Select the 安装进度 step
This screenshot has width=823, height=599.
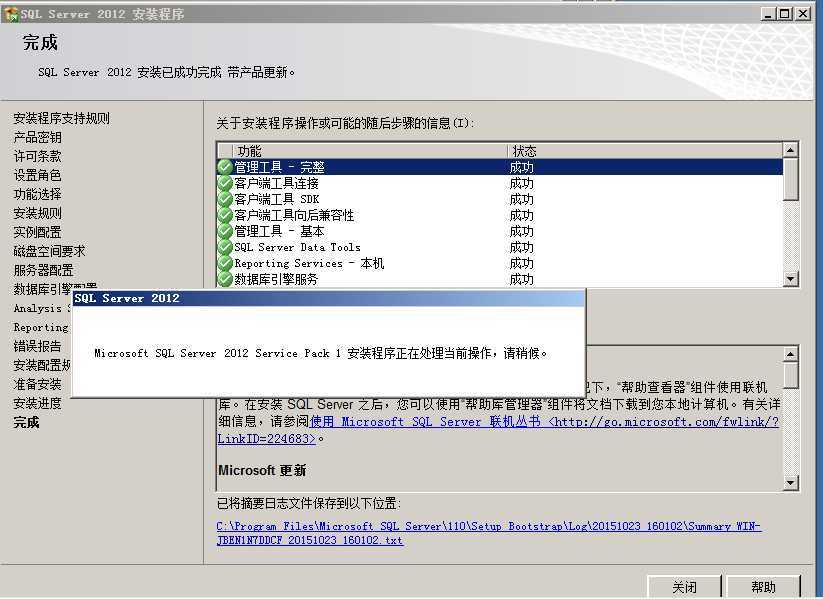(37, 403)
